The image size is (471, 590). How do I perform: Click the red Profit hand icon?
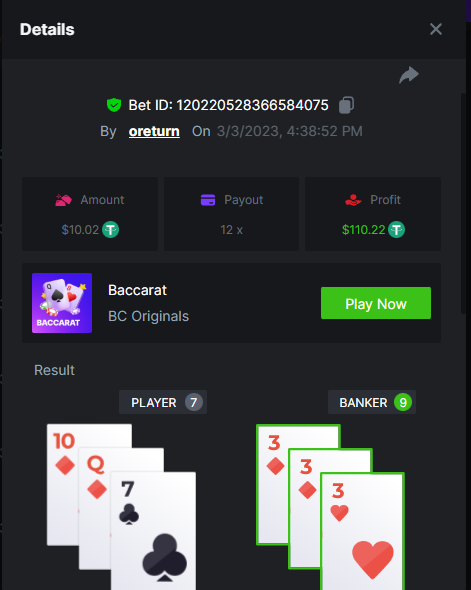click(353, 200)
